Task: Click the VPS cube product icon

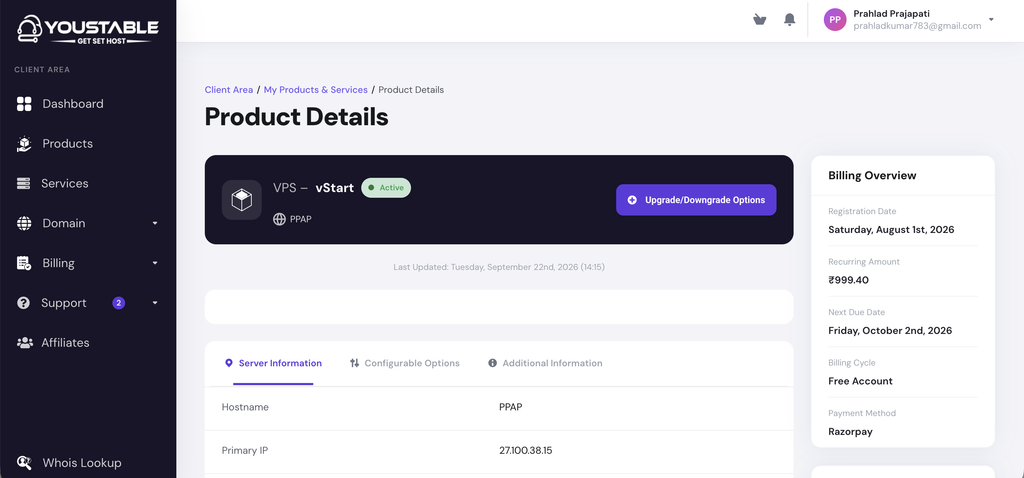Action: (242, 200)
